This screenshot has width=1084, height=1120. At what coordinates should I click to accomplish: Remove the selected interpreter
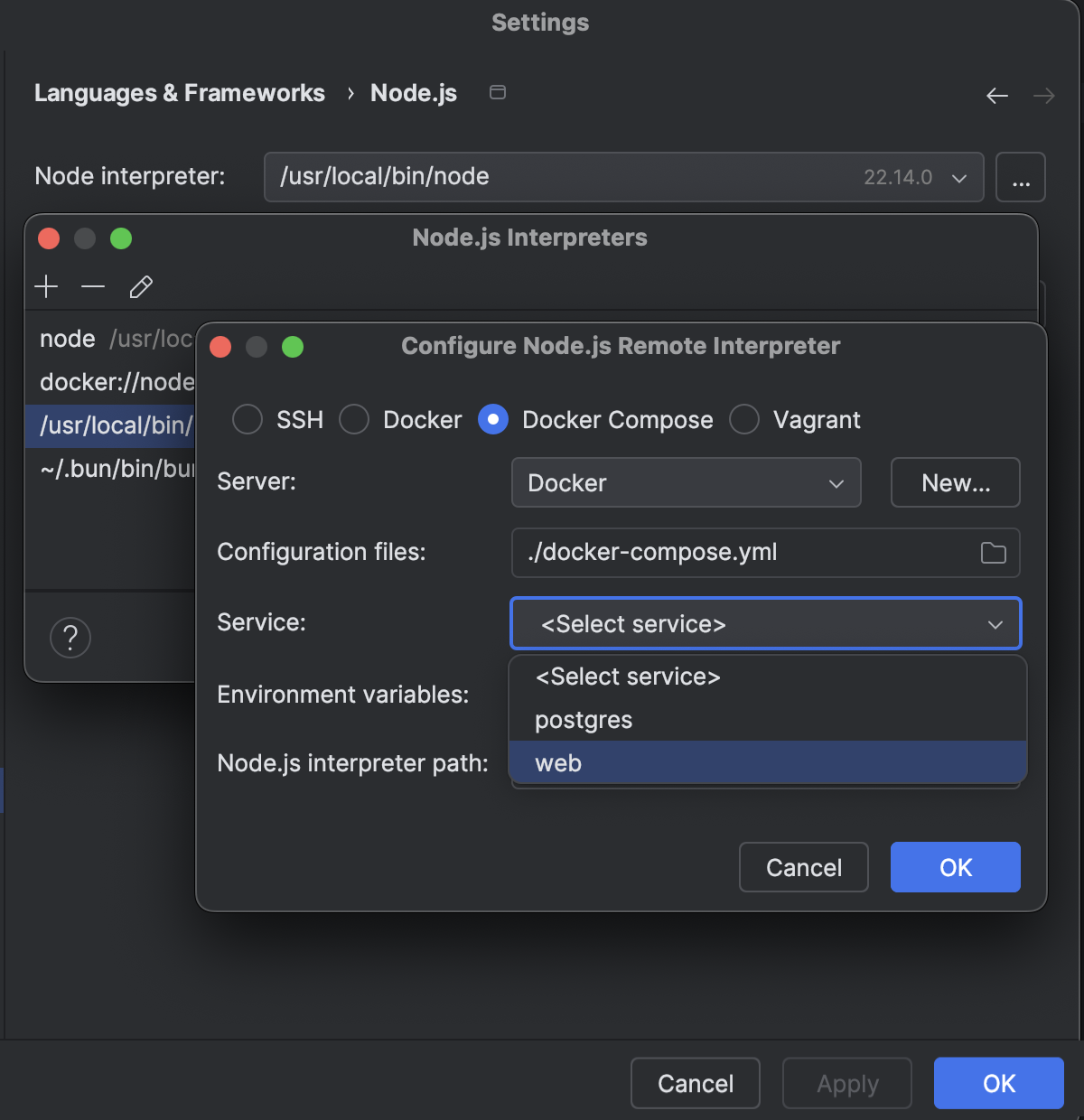tap(93, 286)
